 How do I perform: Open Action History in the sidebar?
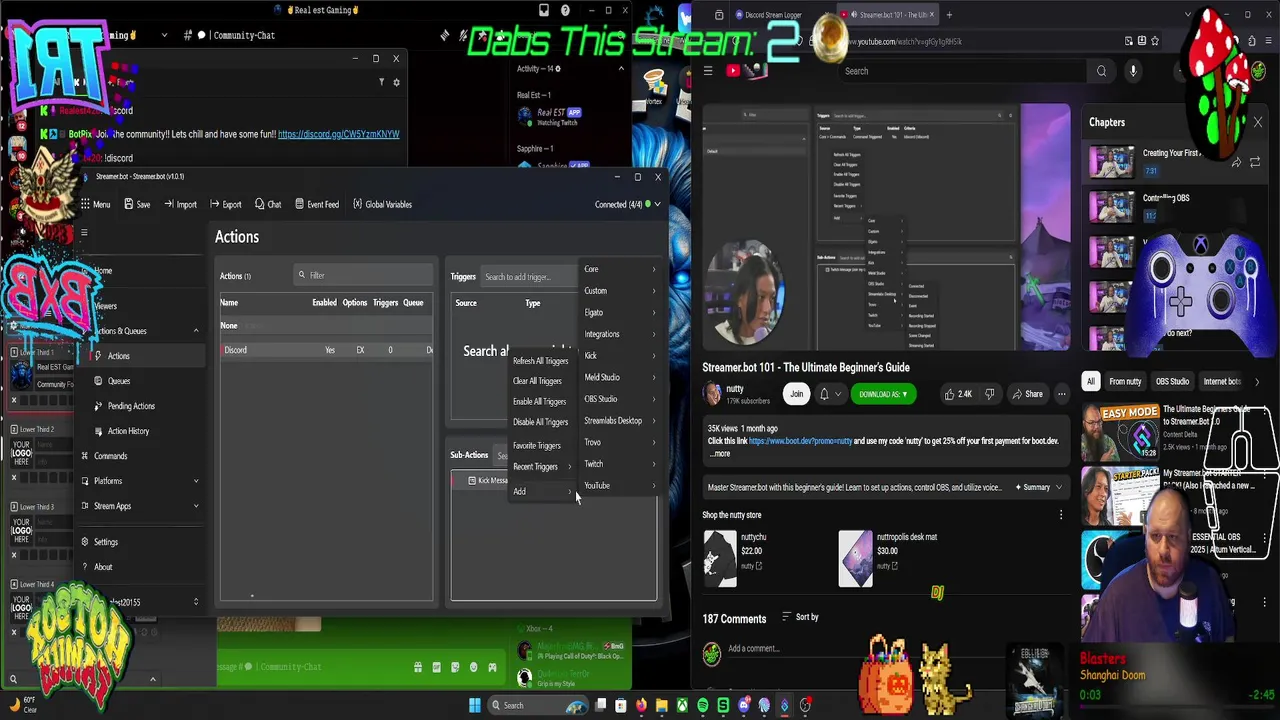click(127, 431)
